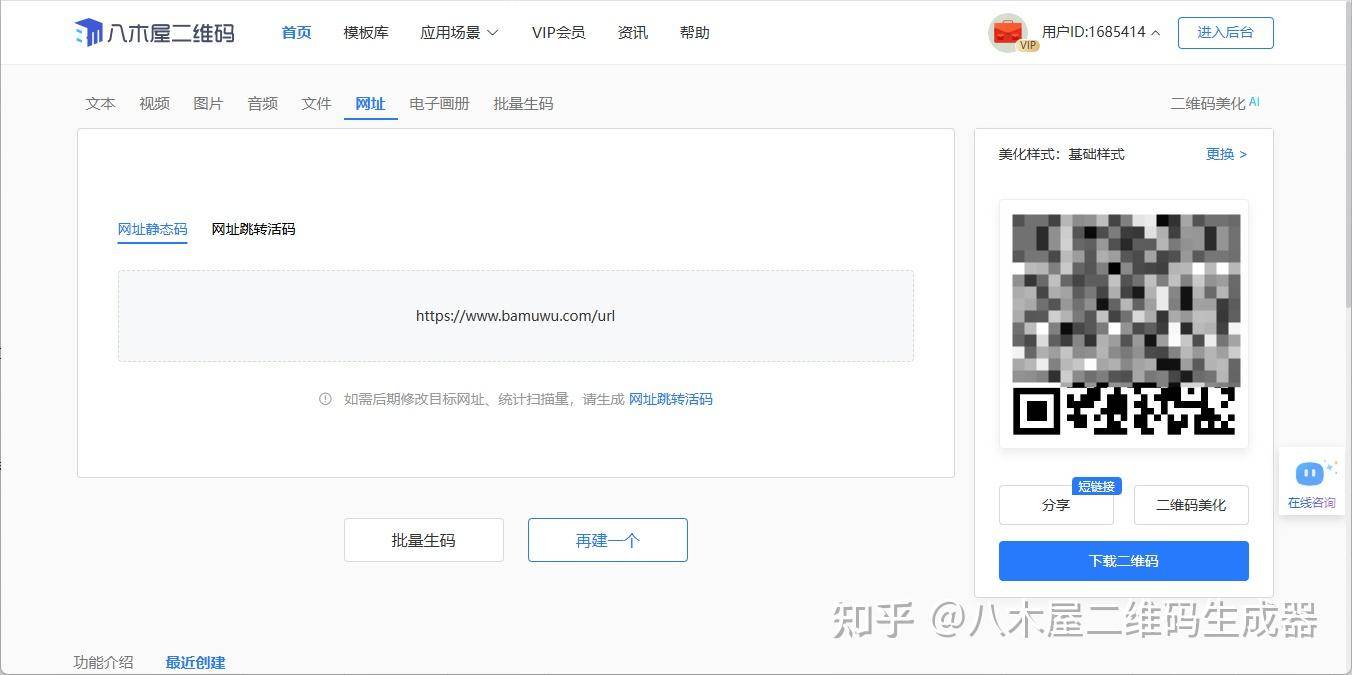The image size is (1352, 675).
Task: Open the 最近创建 tab at bottom
Action: point(196,662)
